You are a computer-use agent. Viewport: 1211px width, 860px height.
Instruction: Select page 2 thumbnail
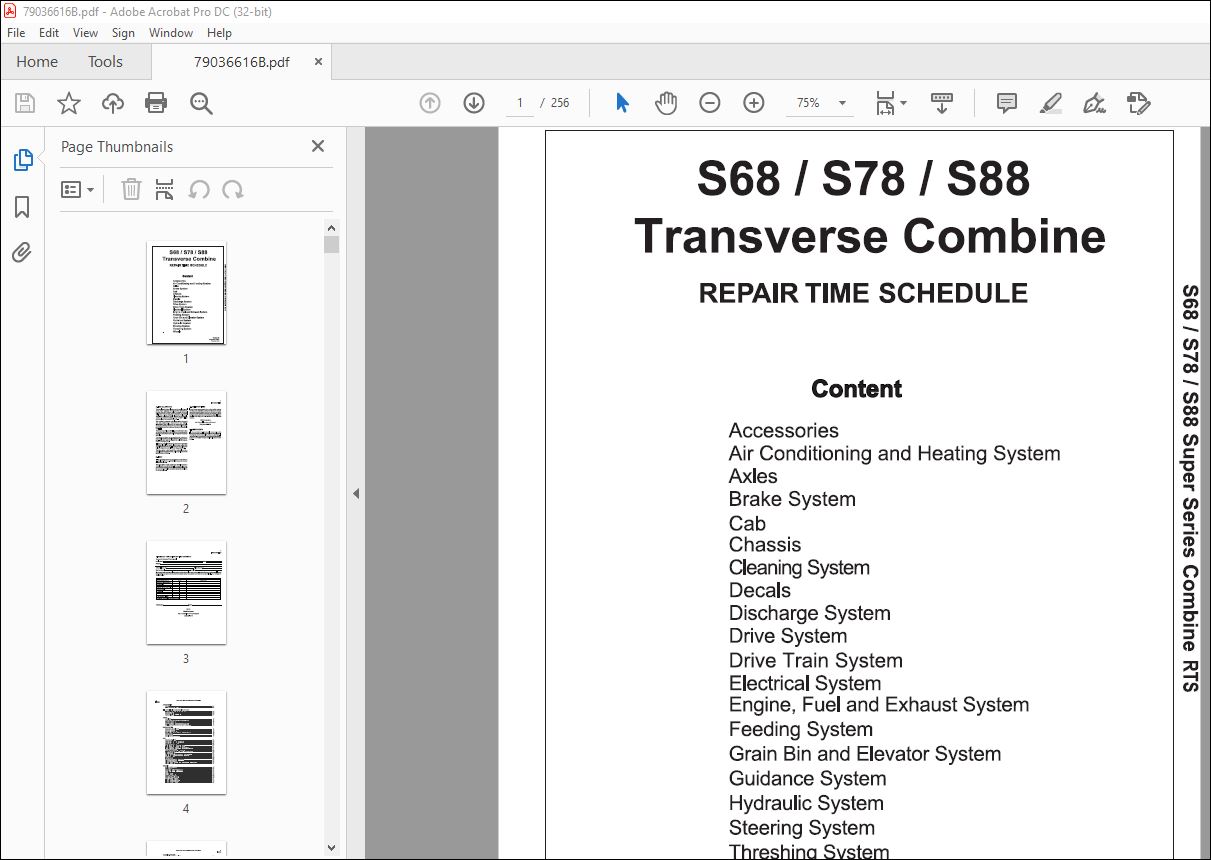[x=186, y=443]
